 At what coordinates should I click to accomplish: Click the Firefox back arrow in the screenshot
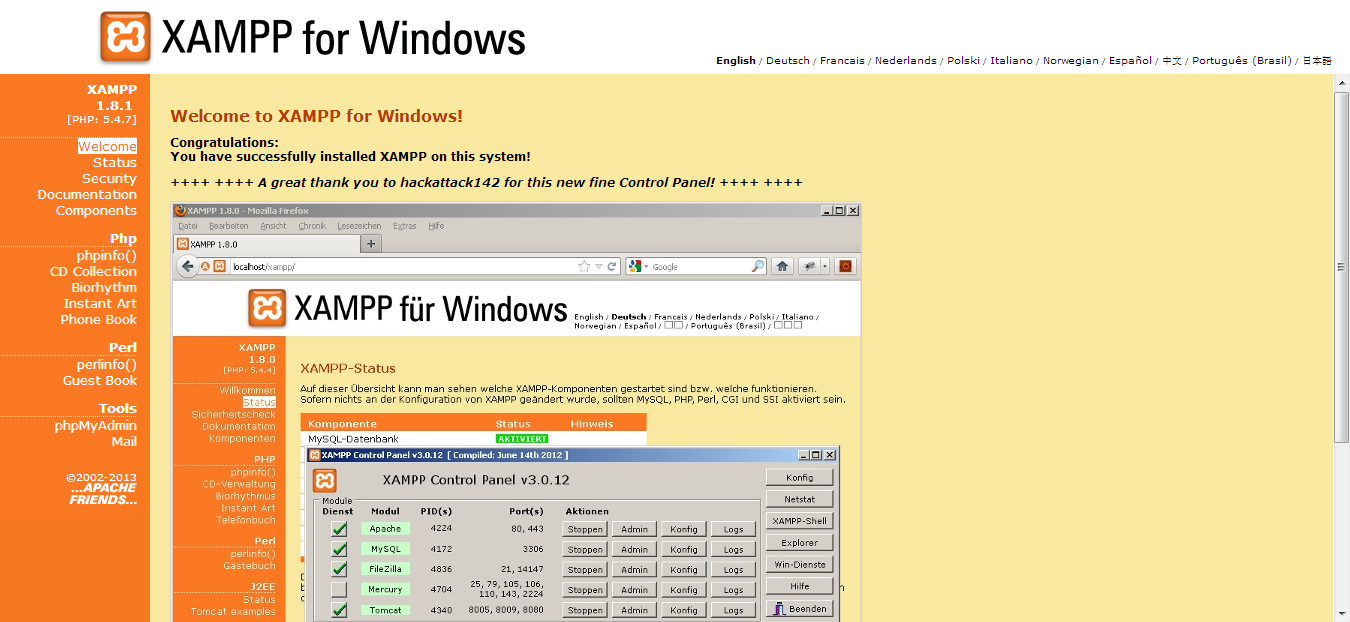[187, 266]
